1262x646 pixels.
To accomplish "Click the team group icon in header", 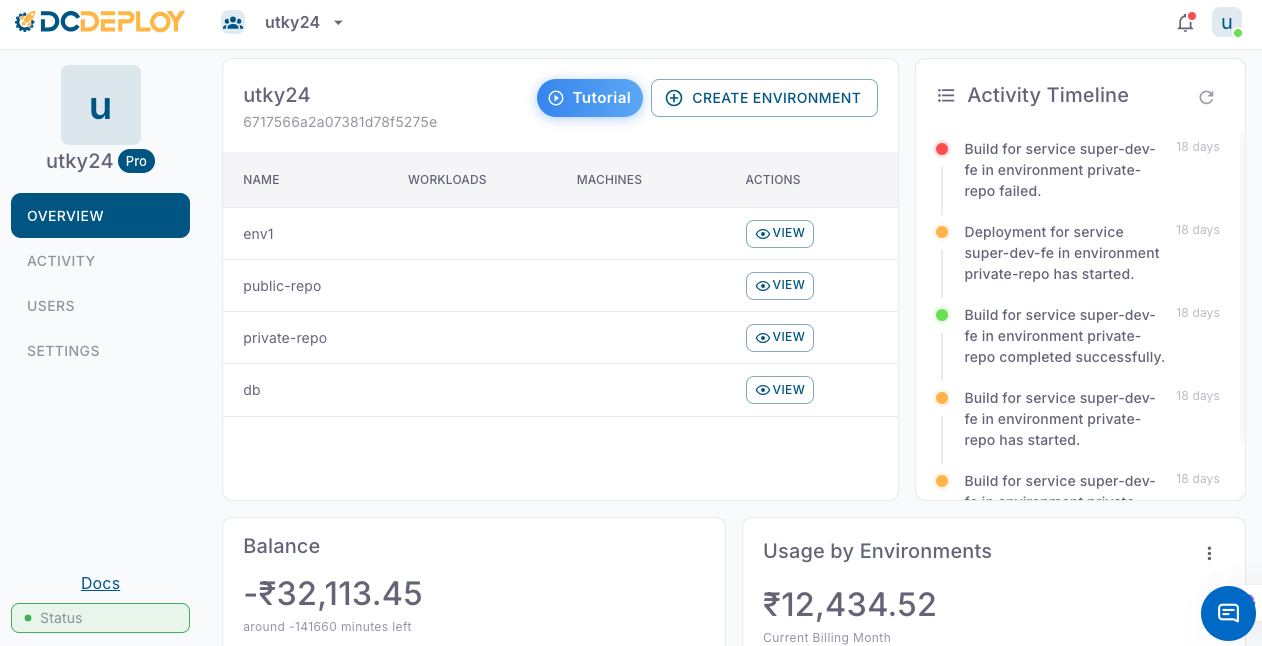I will 233,22.
